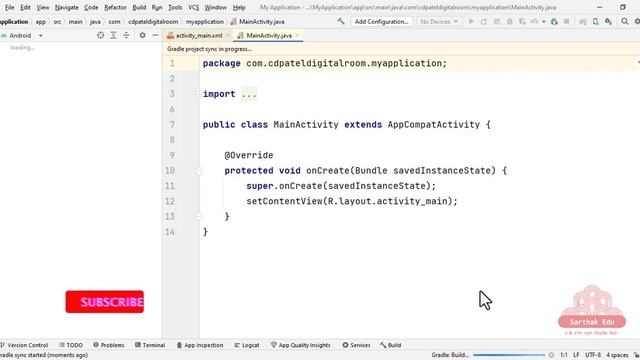This screenshot has width=640, height=360.
Task: Close the activity_main.xml tab
Action: (227, 36)
